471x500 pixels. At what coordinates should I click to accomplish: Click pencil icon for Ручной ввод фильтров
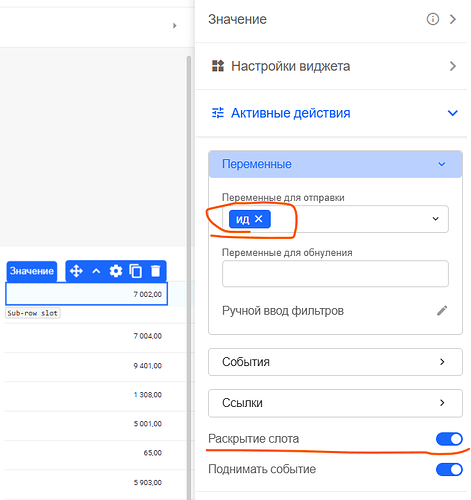coord(442,311)
